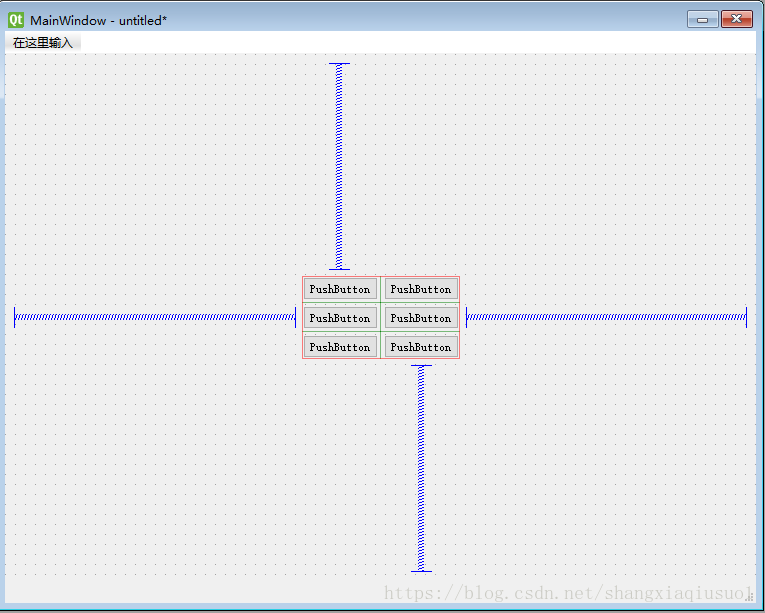Select the top-right PushButton in the grid
The image size is (765, 613).
(421, 289)
